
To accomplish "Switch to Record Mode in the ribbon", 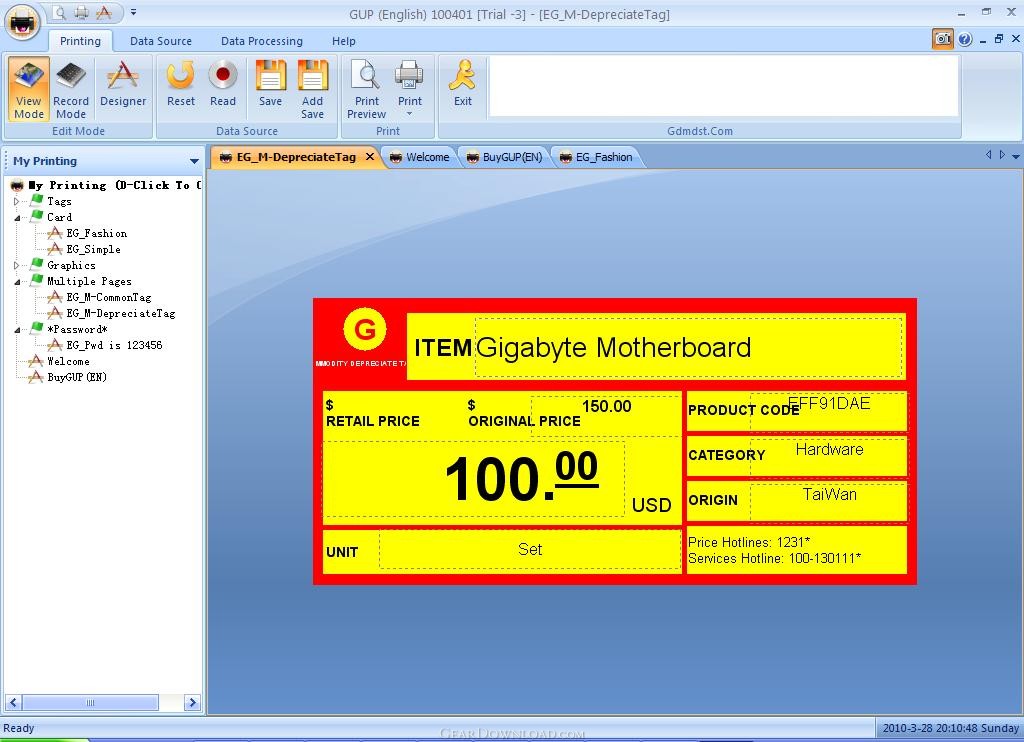I will (71, 89).
